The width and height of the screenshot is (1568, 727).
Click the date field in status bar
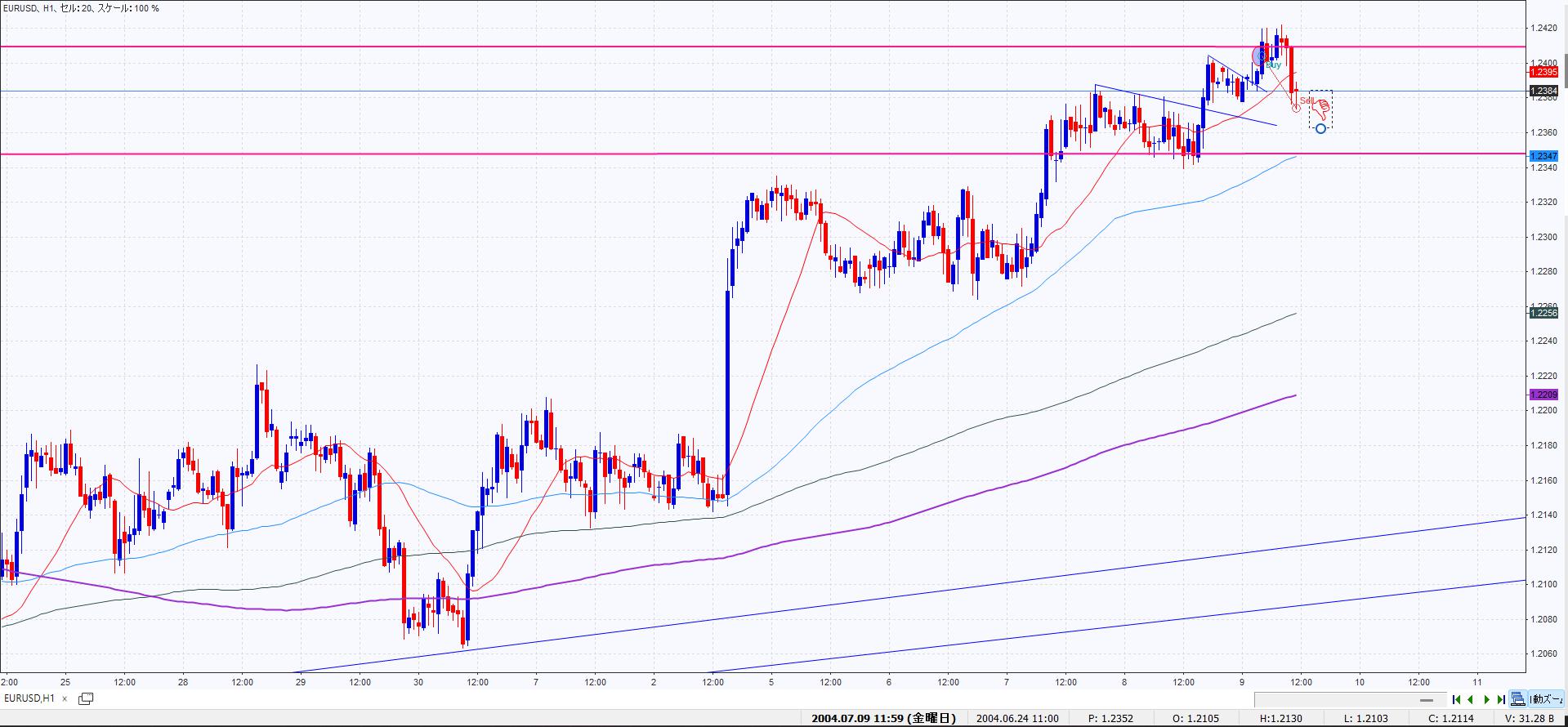pyautogui.click(x=883, y=719)
